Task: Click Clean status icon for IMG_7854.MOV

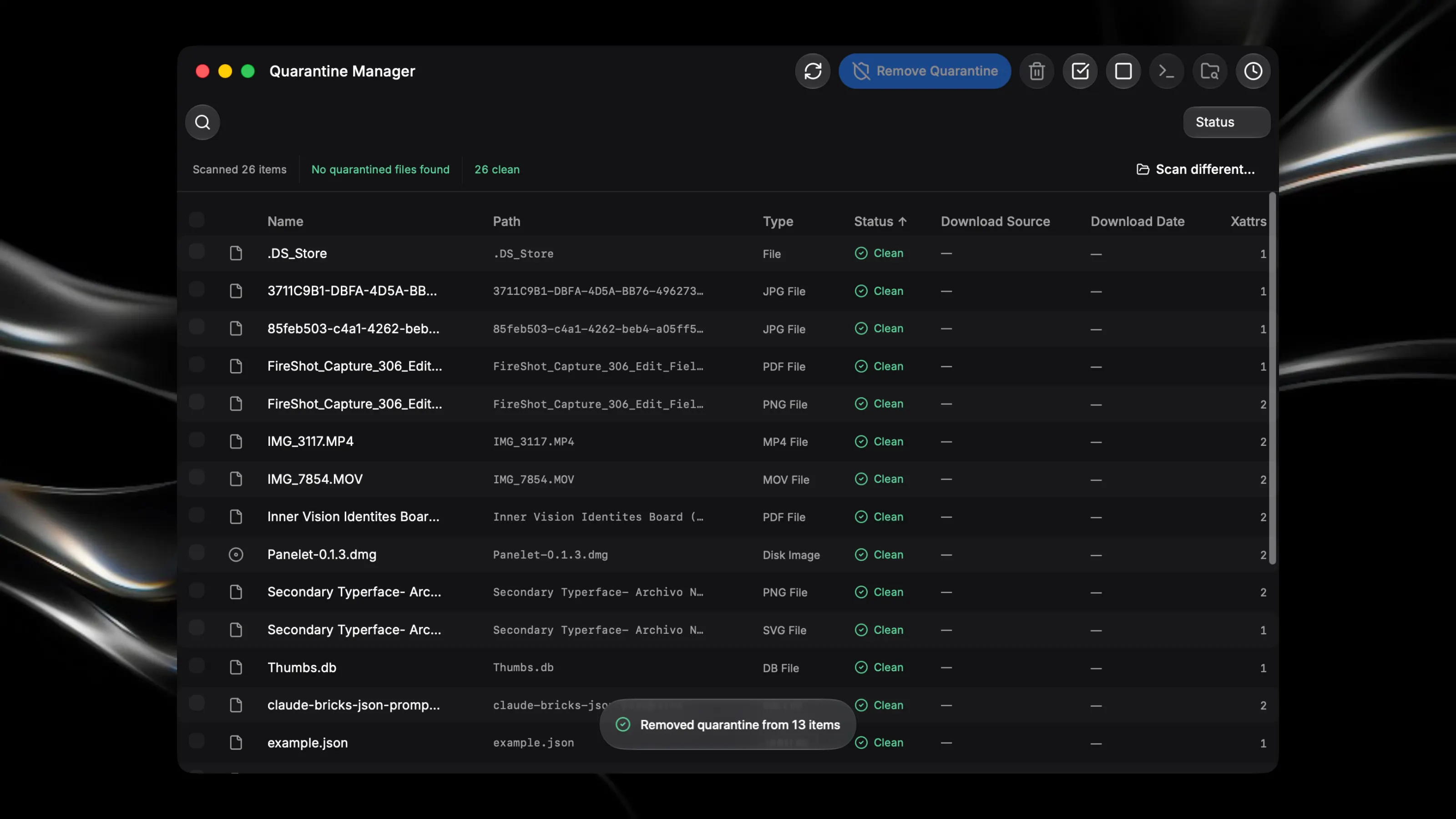Action: point(861,479)
